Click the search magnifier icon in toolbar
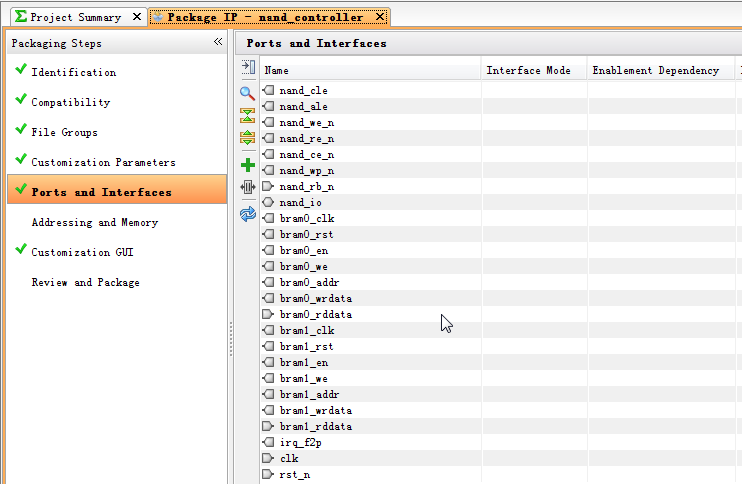 point(247,93)
